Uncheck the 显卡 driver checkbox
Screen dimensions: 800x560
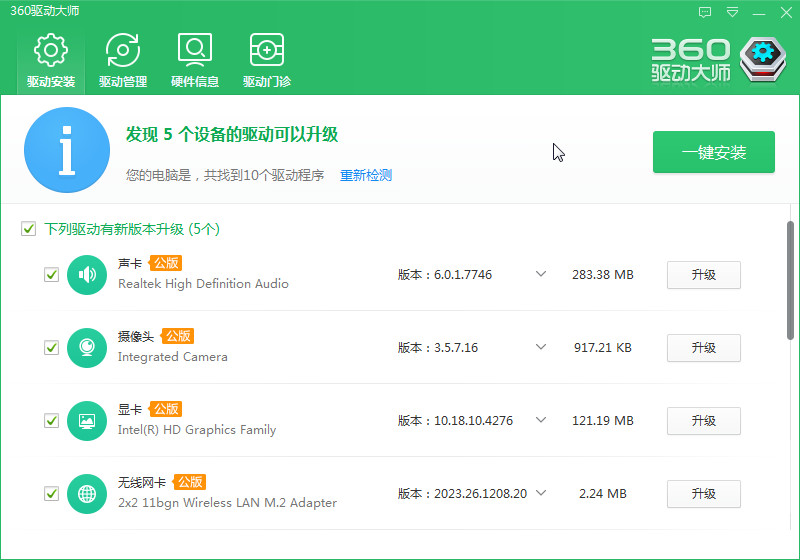click(52, 421)
